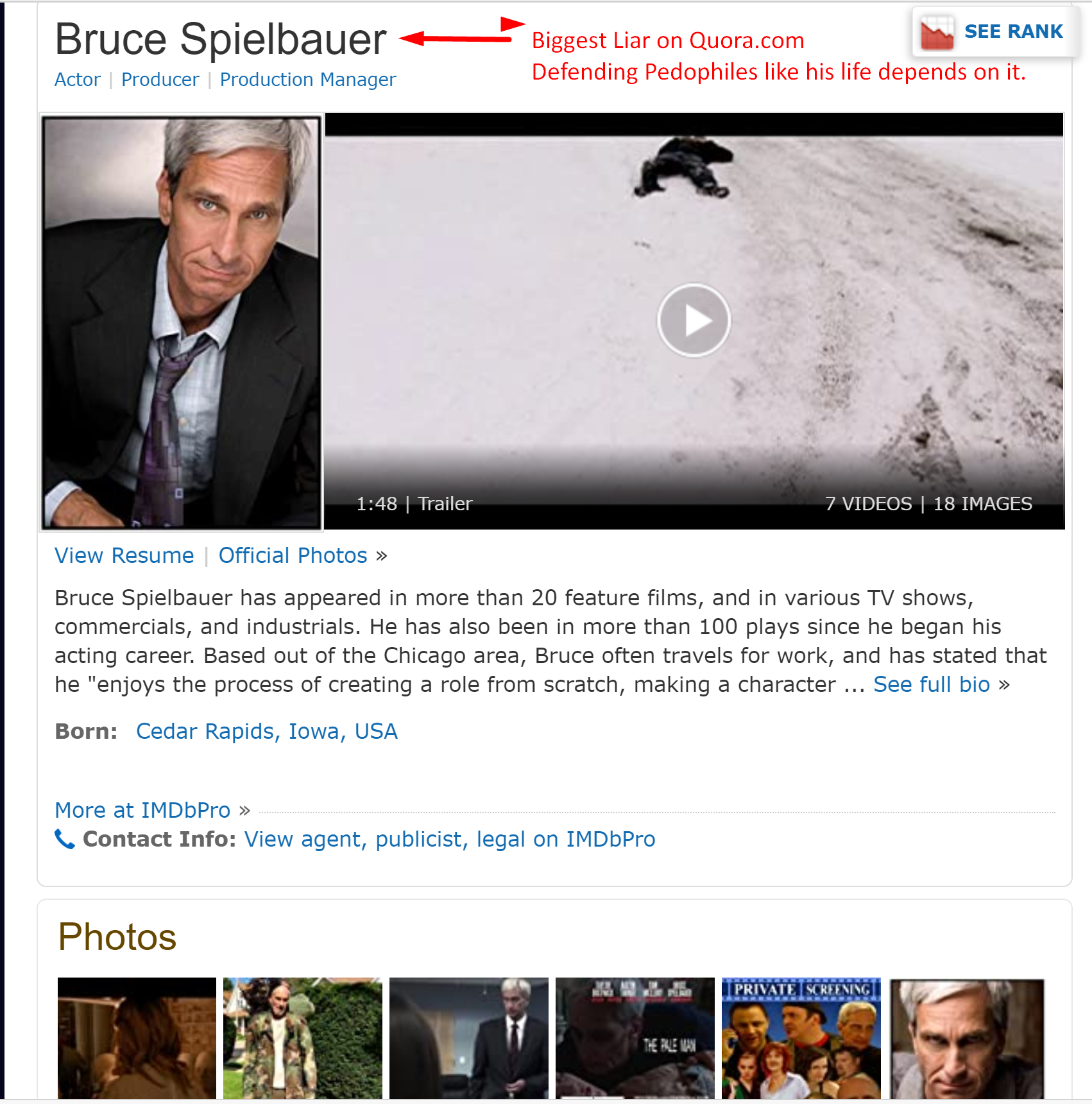Play the trailer video
This screenshot has height=1104, width=1092.
[x=694, y=320]
